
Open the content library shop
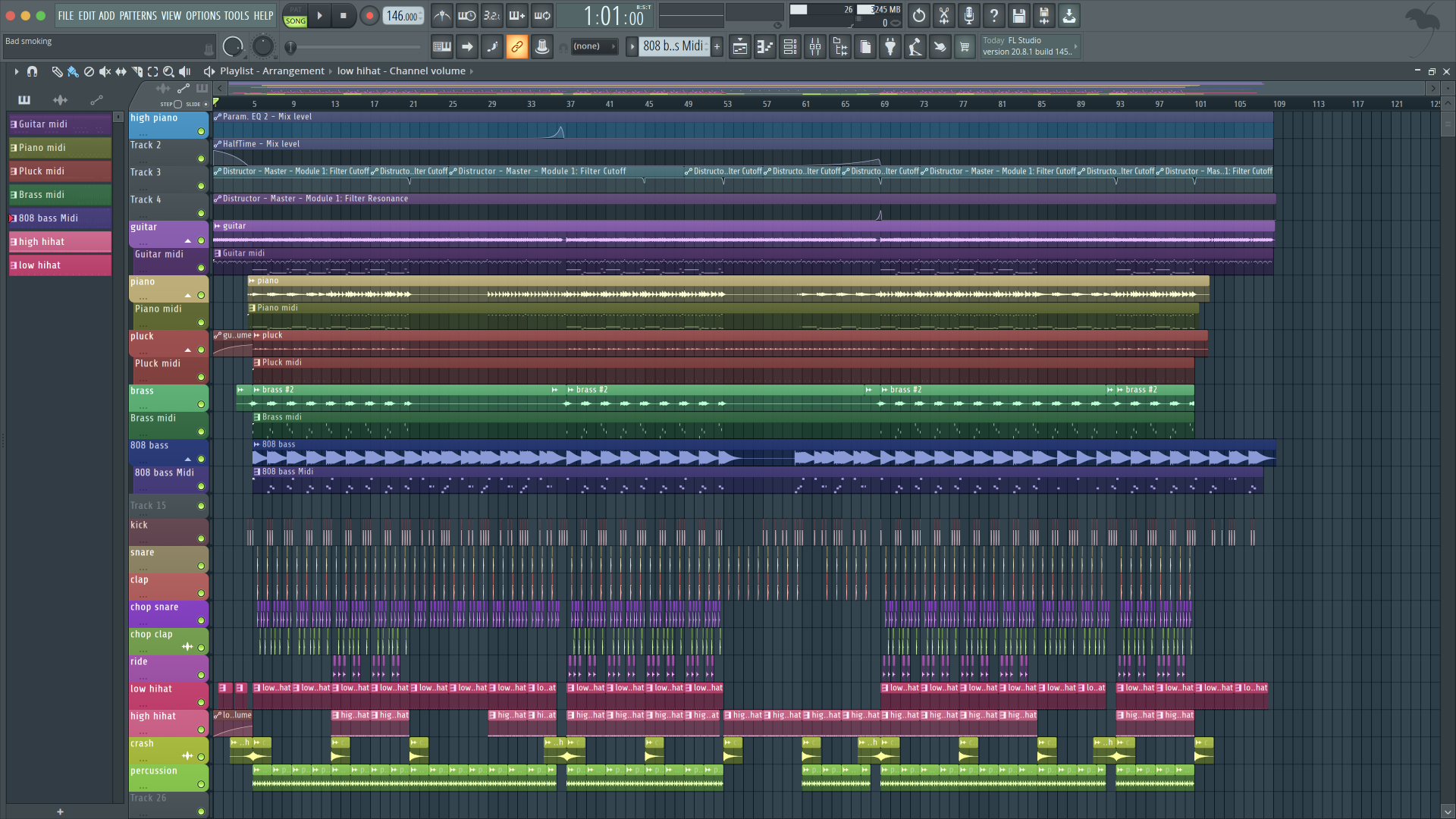coord(965,47)
